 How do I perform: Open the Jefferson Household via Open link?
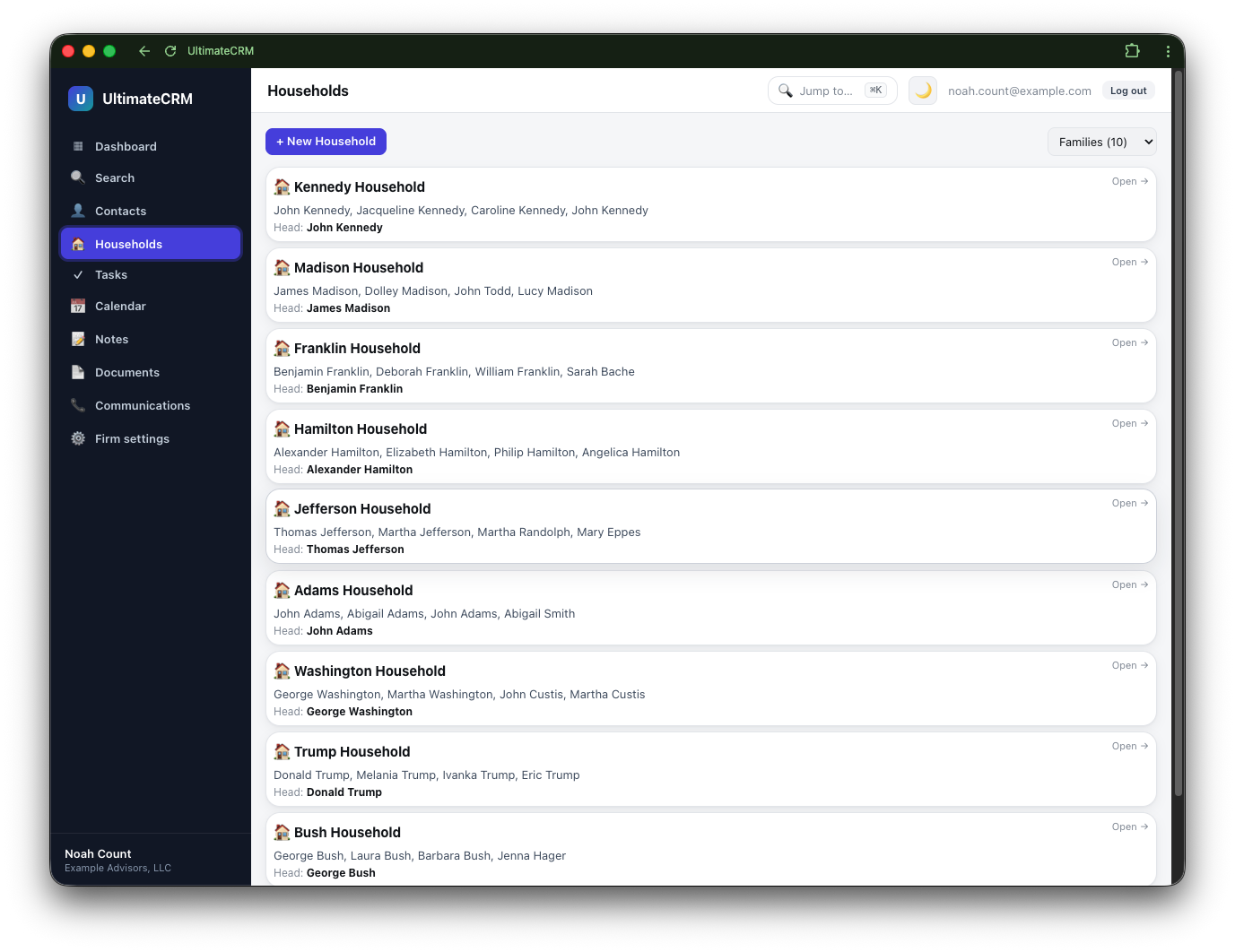1130,503
